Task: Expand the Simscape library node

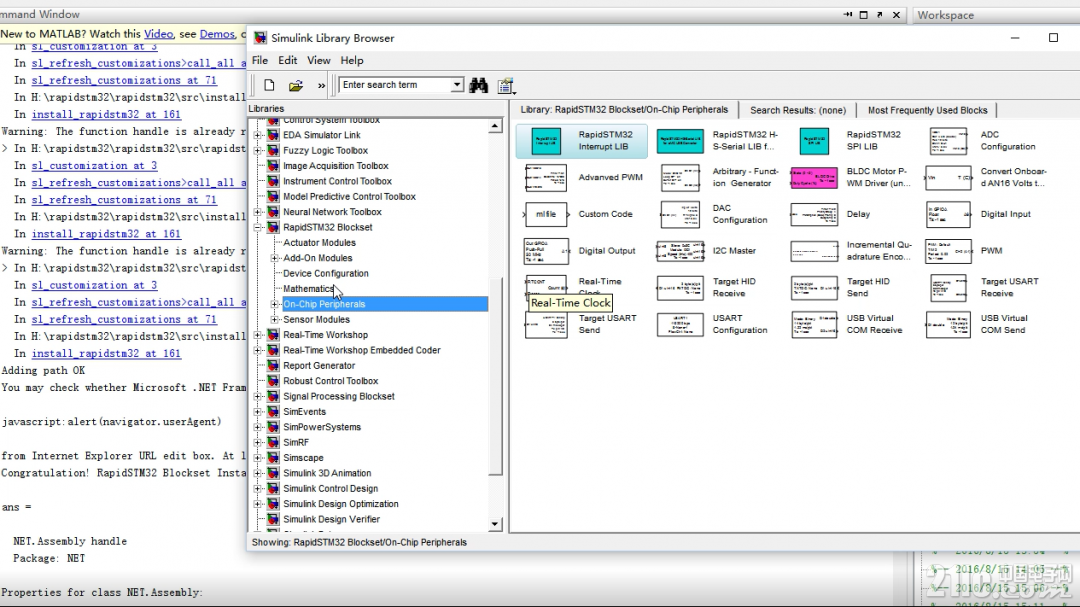Action: (258, 458)
